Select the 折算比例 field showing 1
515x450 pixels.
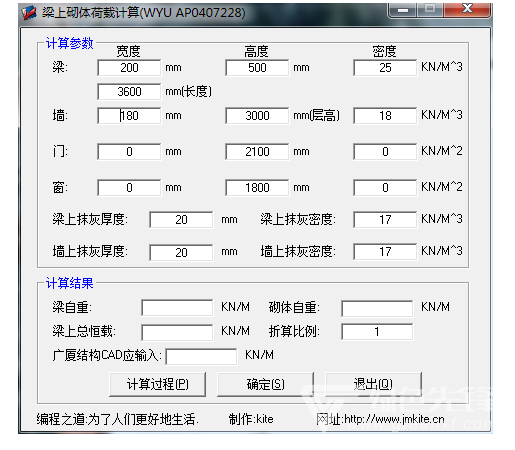point(377,332)
